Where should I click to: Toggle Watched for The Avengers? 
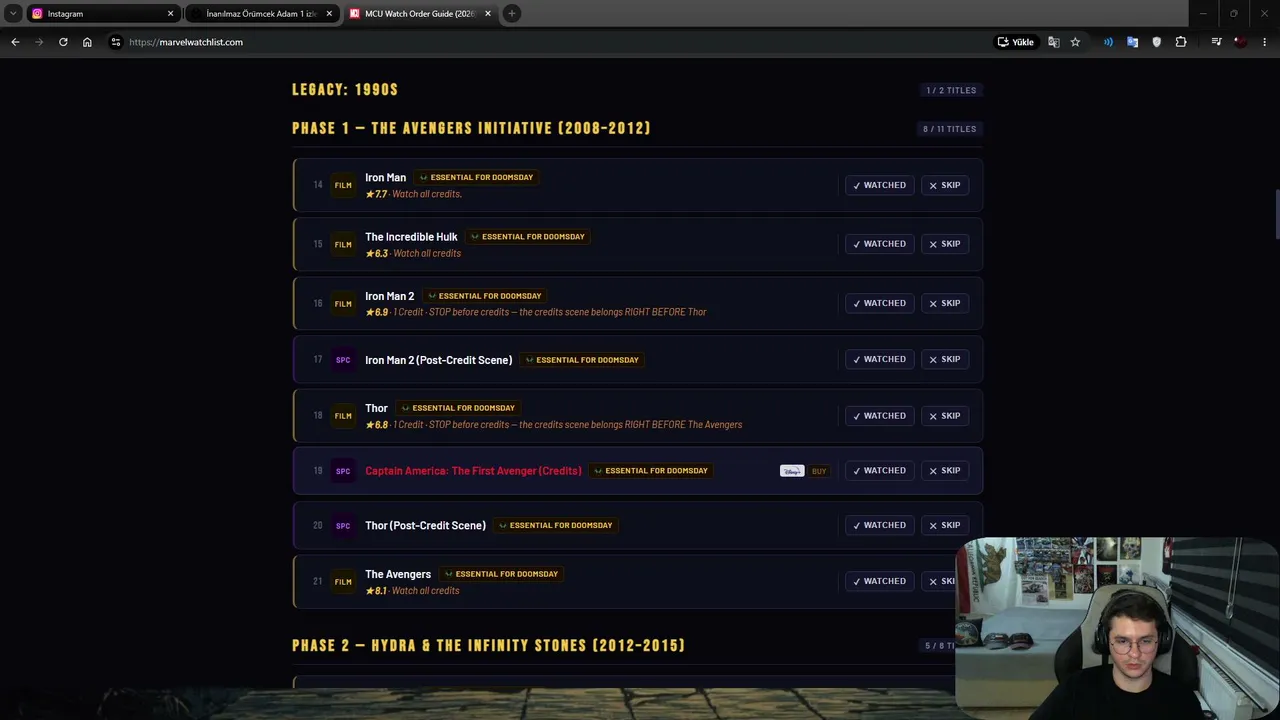pos(879,581)
